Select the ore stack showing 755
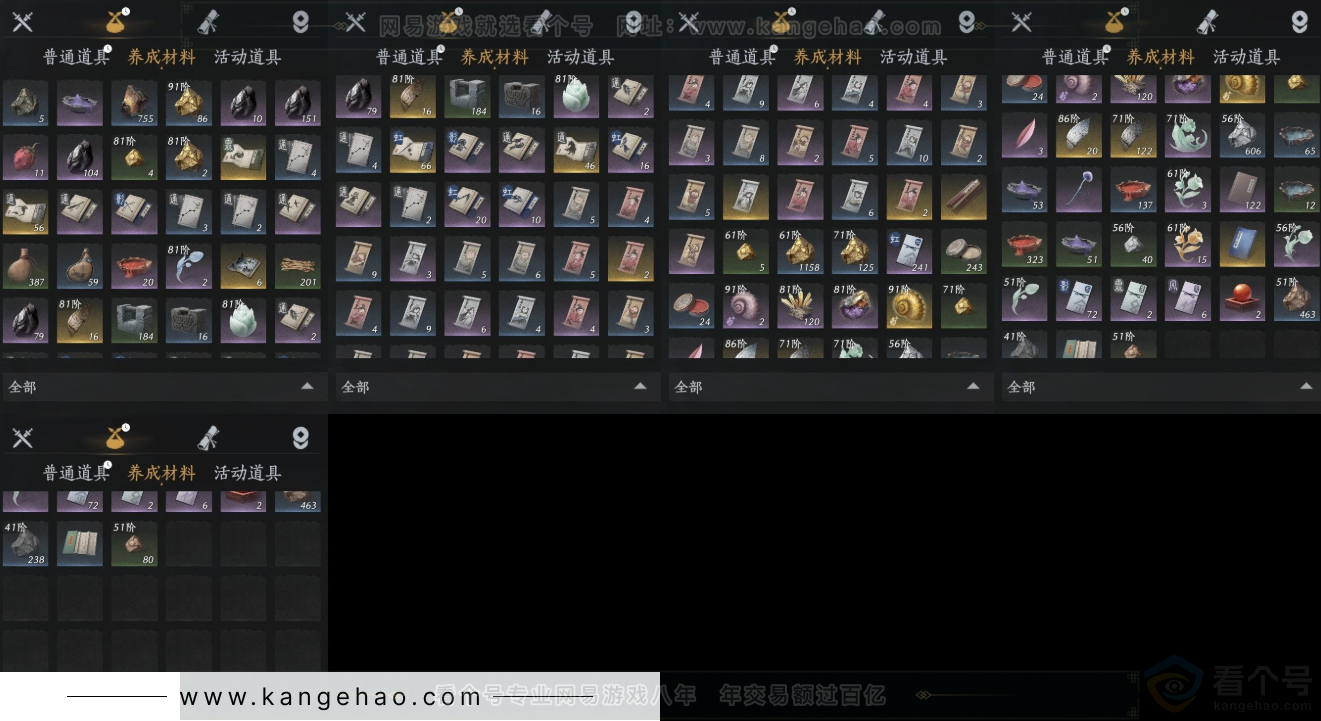 [134, 103]
